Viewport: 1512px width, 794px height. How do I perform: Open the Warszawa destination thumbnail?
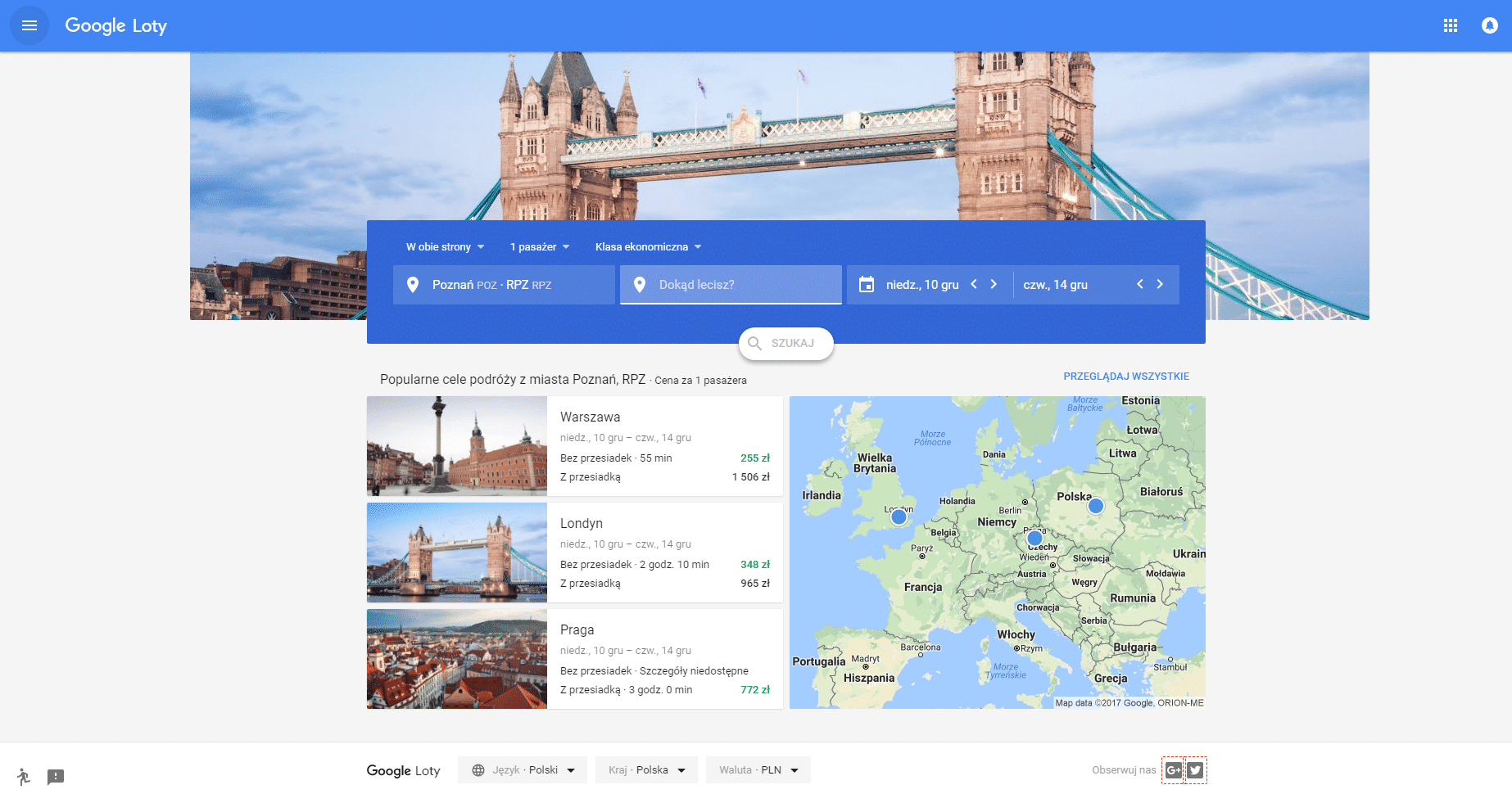click(x=457, y=446)
